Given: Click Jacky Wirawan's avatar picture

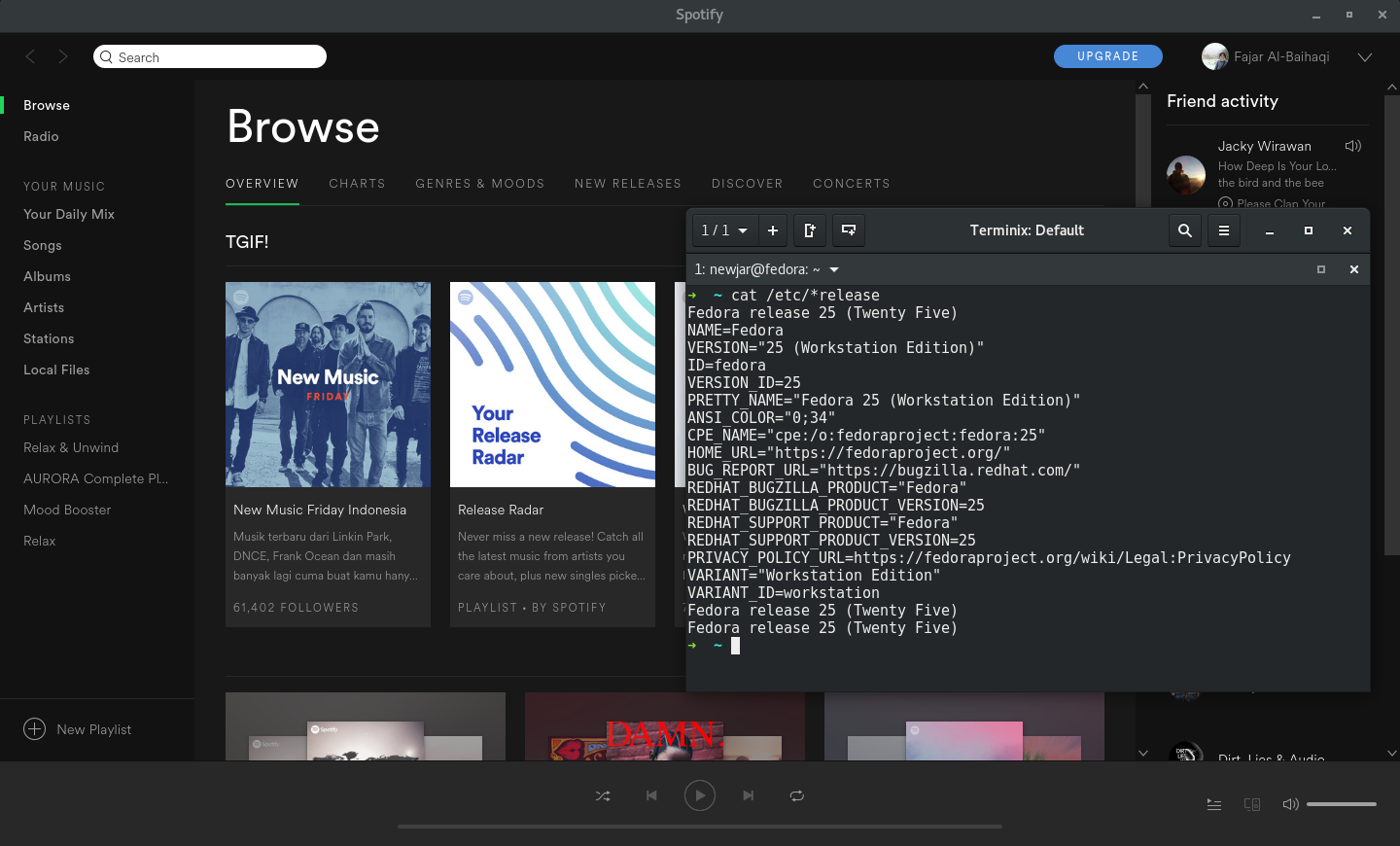Looking at the screenshot, I should tap(1186, 175).
